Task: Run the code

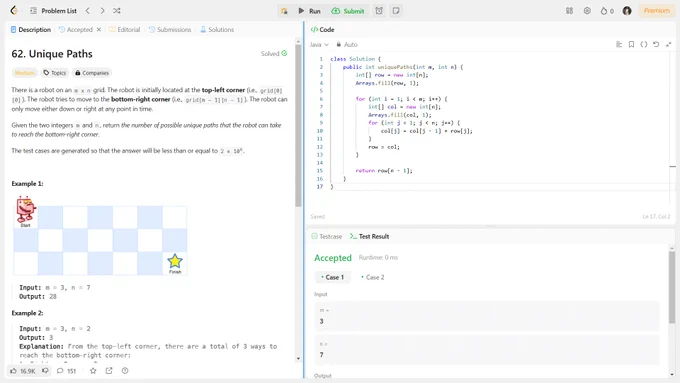Action: point(309,11)
